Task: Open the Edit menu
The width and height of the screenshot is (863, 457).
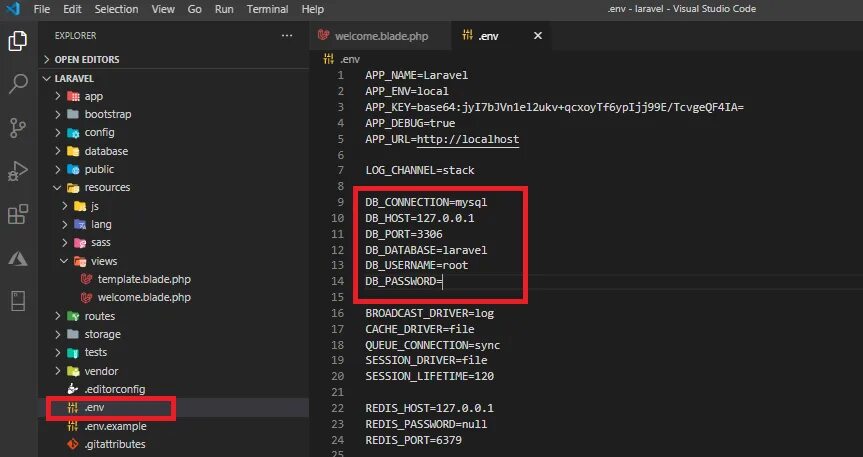Action: click(72, 9)
